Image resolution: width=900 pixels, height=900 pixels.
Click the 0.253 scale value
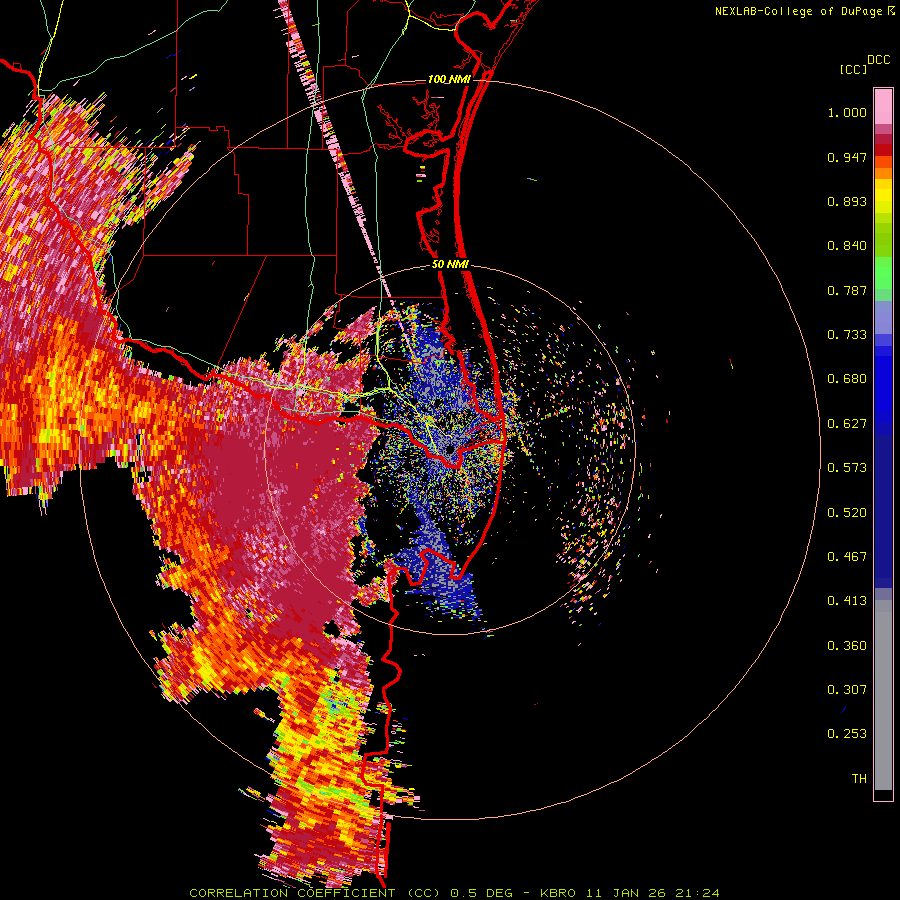tap(847, 734)
